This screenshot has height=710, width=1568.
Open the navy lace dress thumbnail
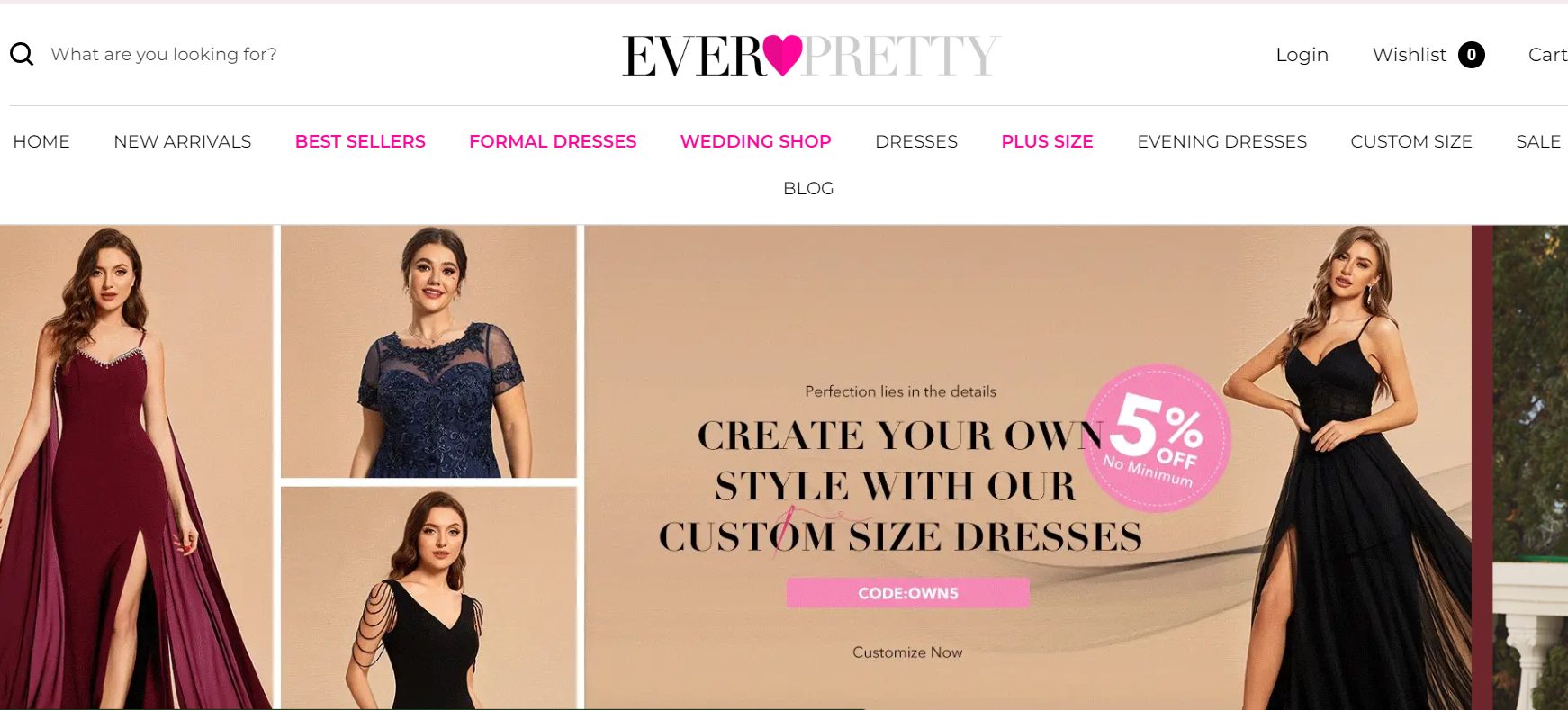pos(428,352)
